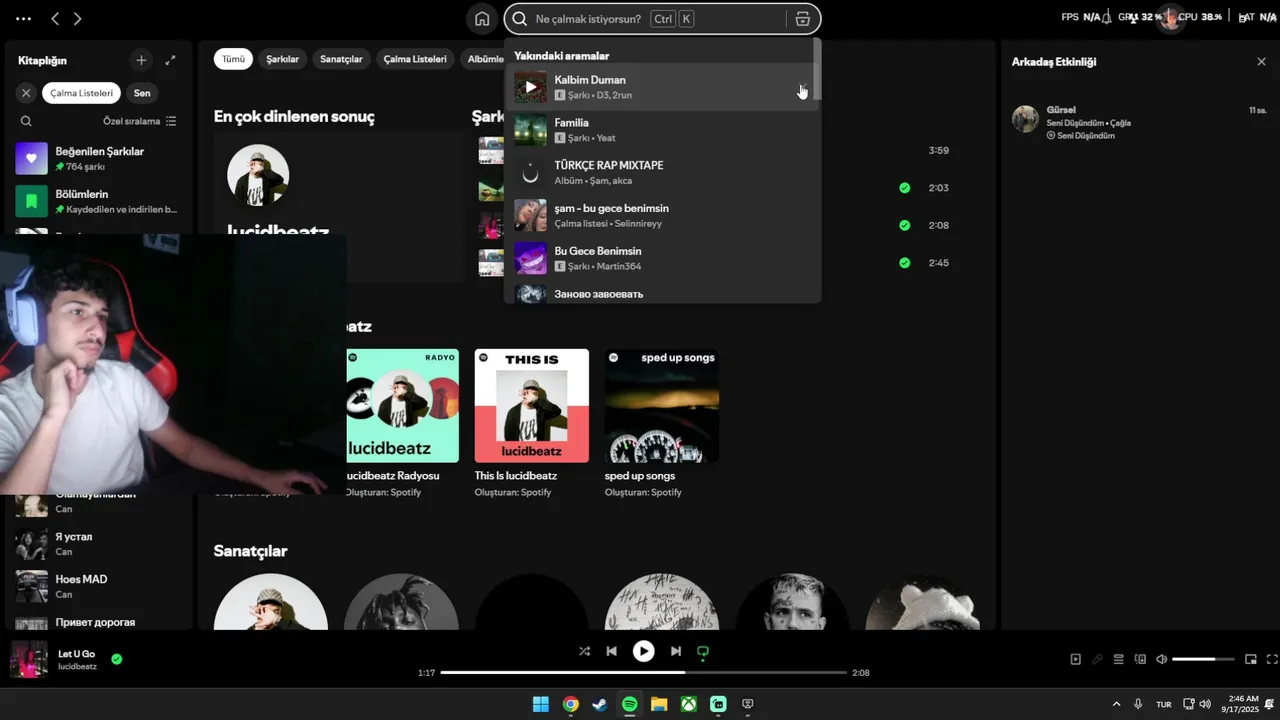
Task: Click the Let U Go album art thumbnail
Action: tap(29, 660)
